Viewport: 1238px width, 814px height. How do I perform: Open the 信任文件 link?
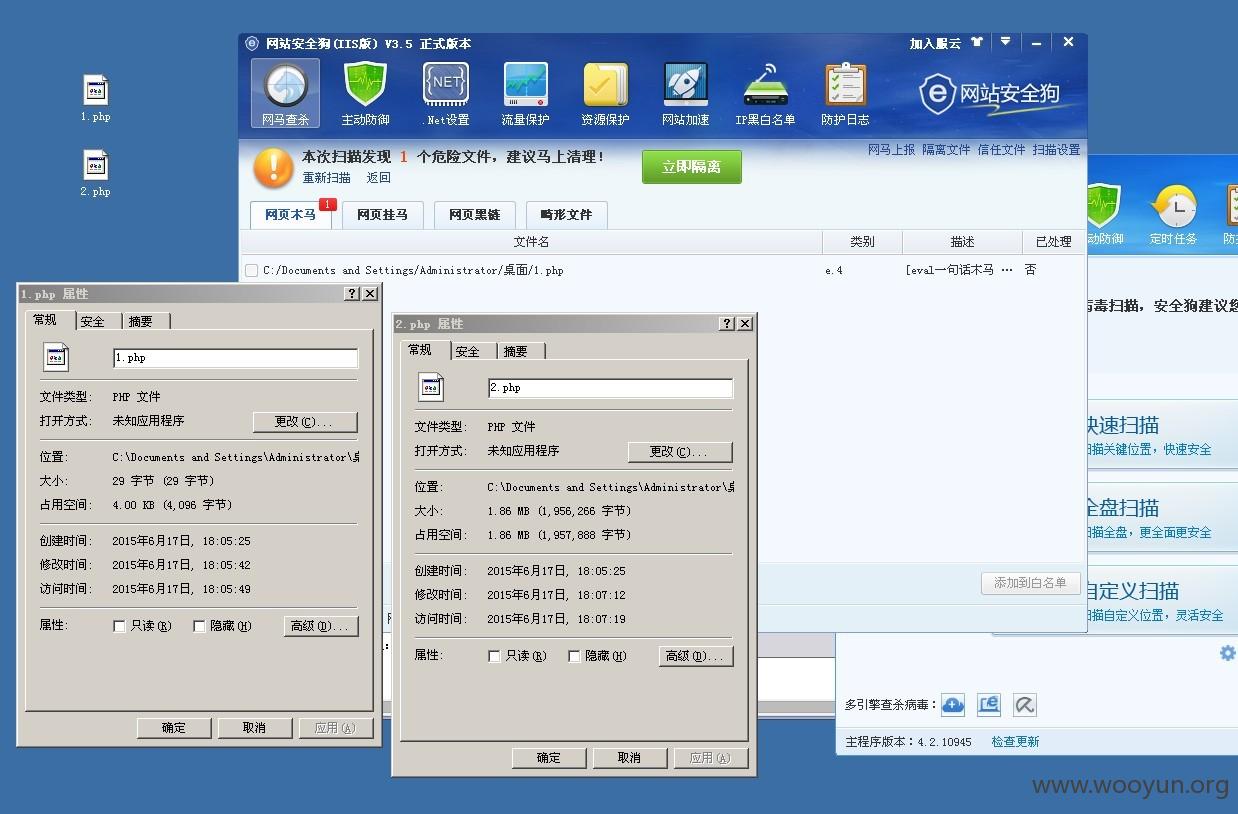[1001, 150]
